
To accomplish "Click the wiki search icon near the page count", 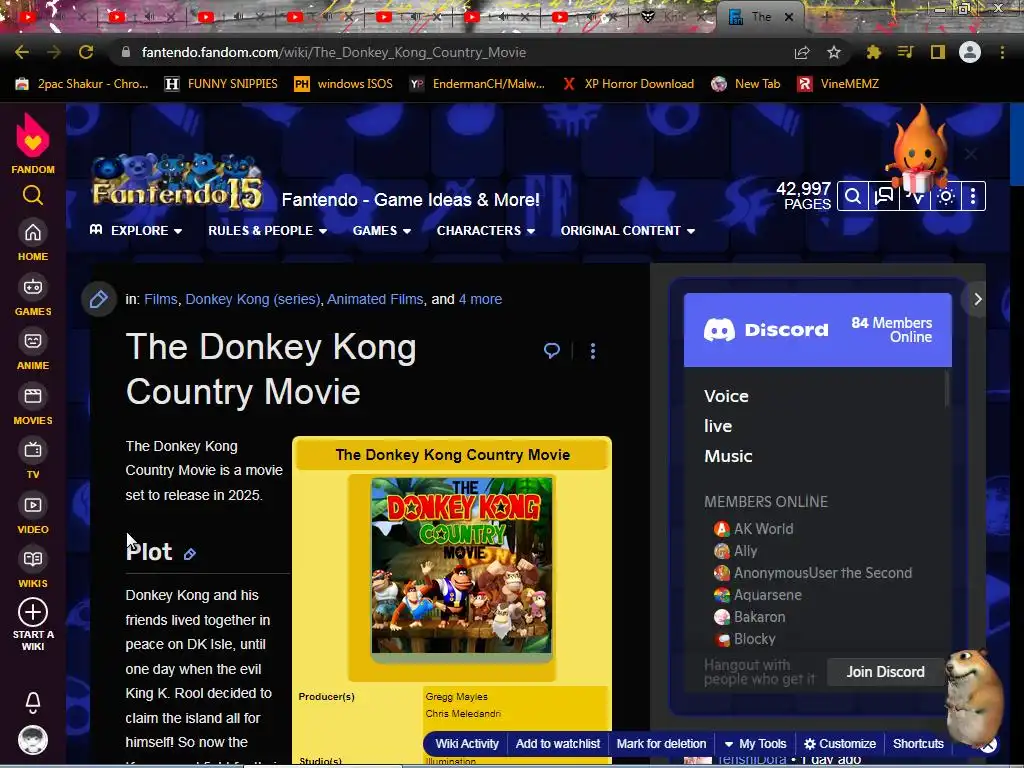I will [x=852, y=196].
